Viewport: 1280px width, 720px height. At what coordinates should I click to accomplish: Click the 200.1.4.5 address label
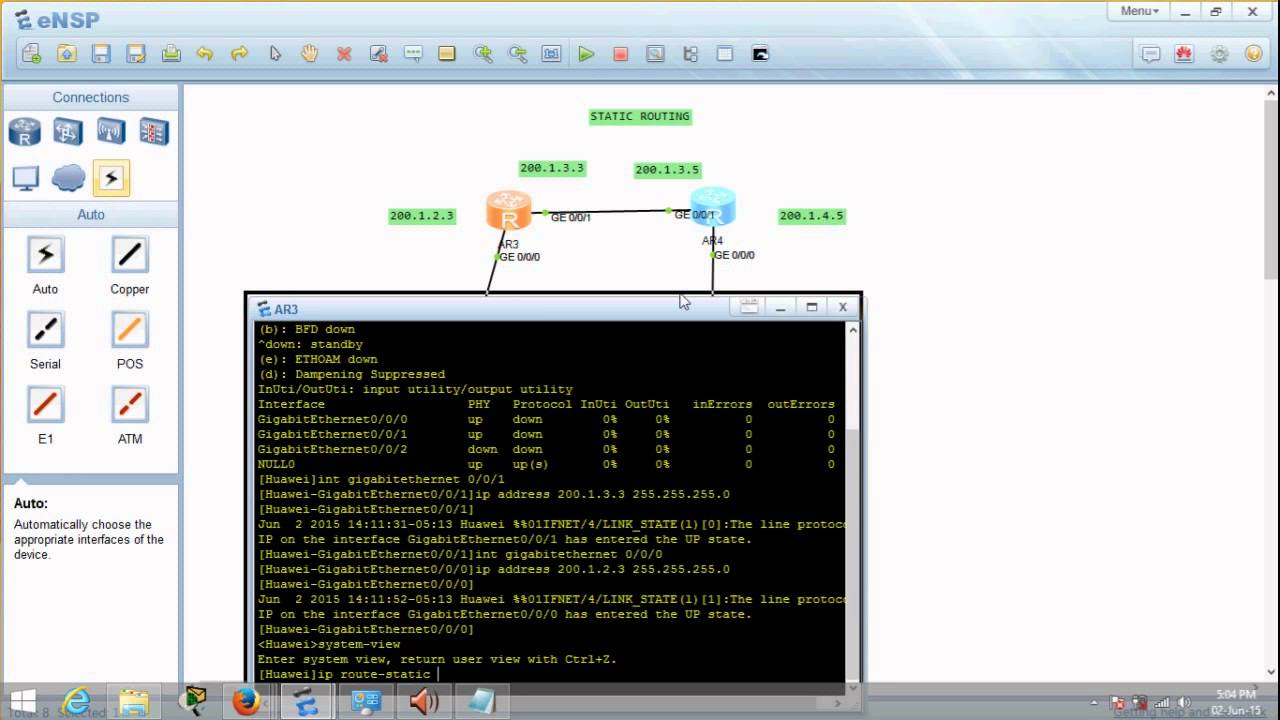pyautogui.click(x=812, y=216)
